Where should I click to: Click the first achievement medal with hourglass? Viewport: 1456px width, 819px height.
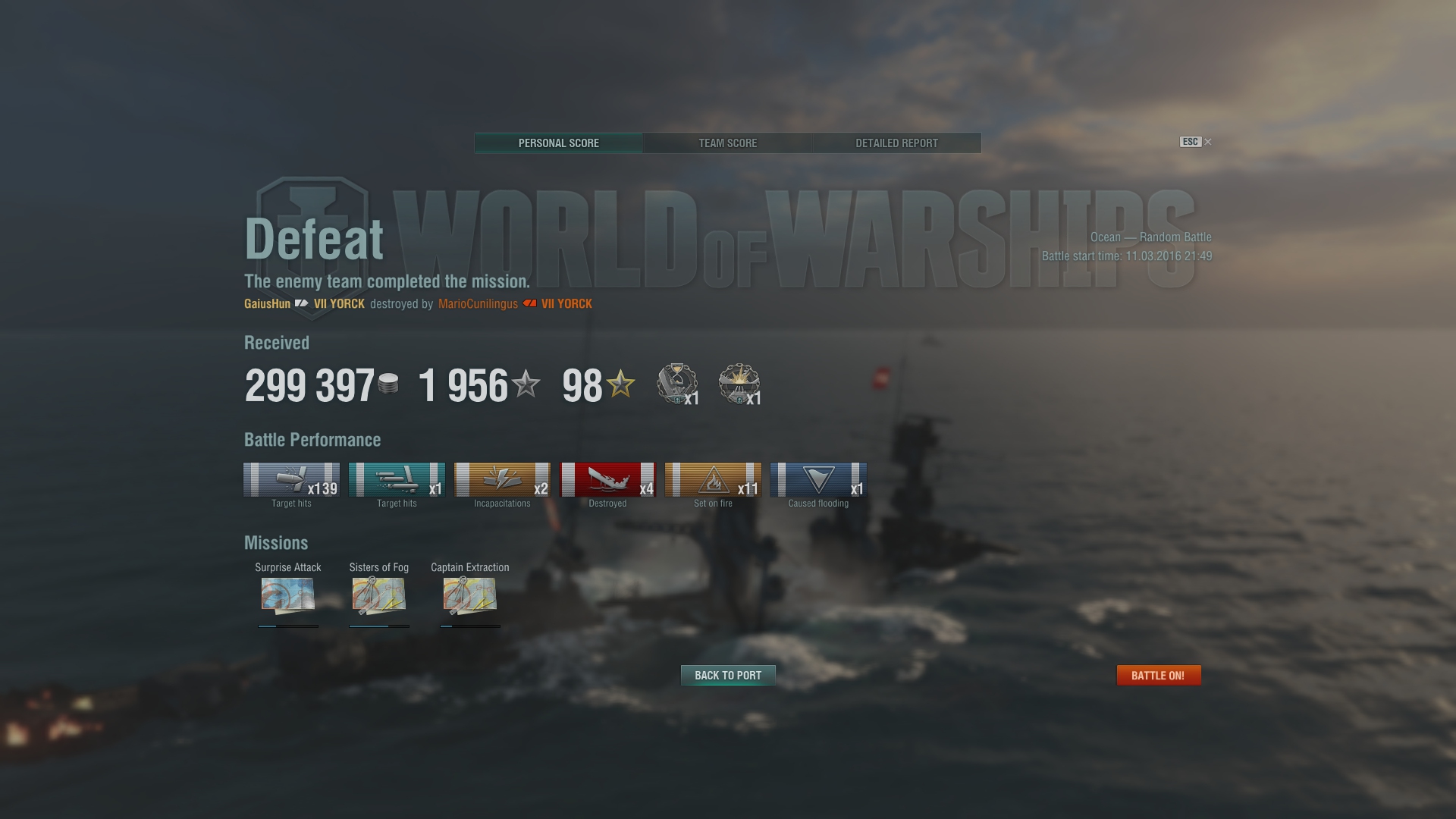click(x=677, y=384)
